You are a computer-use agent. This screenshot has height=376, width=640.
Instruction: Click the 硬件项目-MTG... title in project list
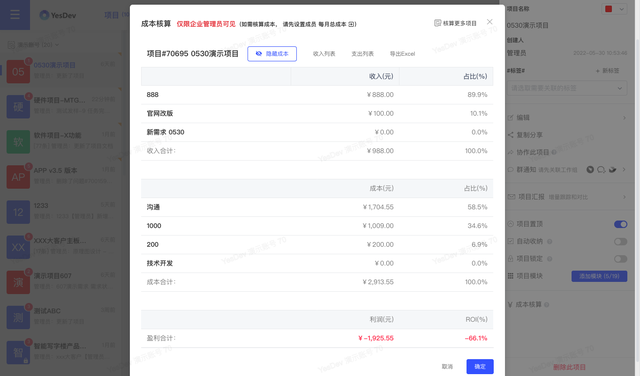point(59,100)
